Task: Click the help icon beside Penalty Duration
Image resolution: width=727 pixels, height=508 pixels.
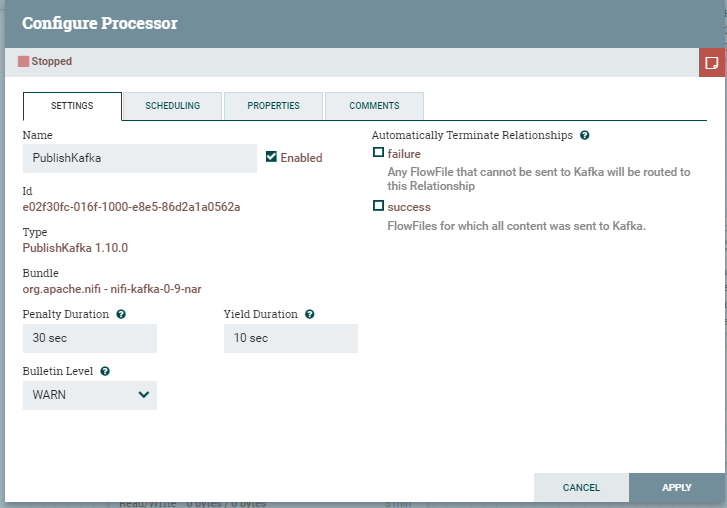Action: (x=121, y=314)
